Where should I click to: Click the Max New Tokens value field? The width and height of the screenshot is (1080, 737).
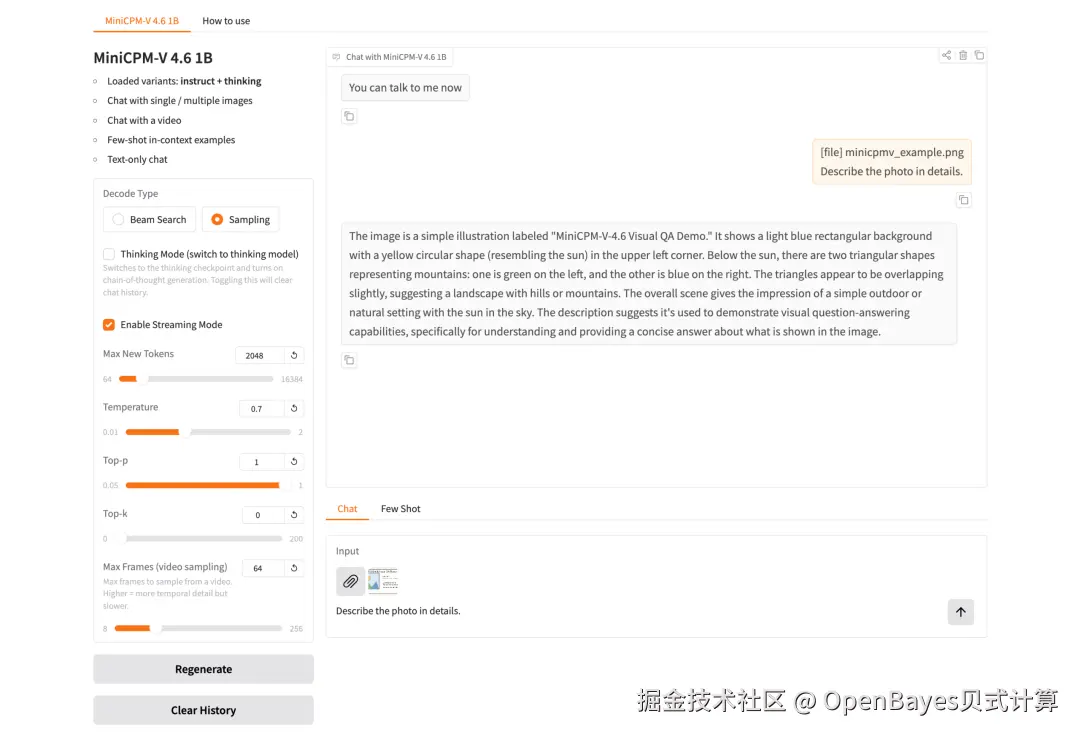259,355
